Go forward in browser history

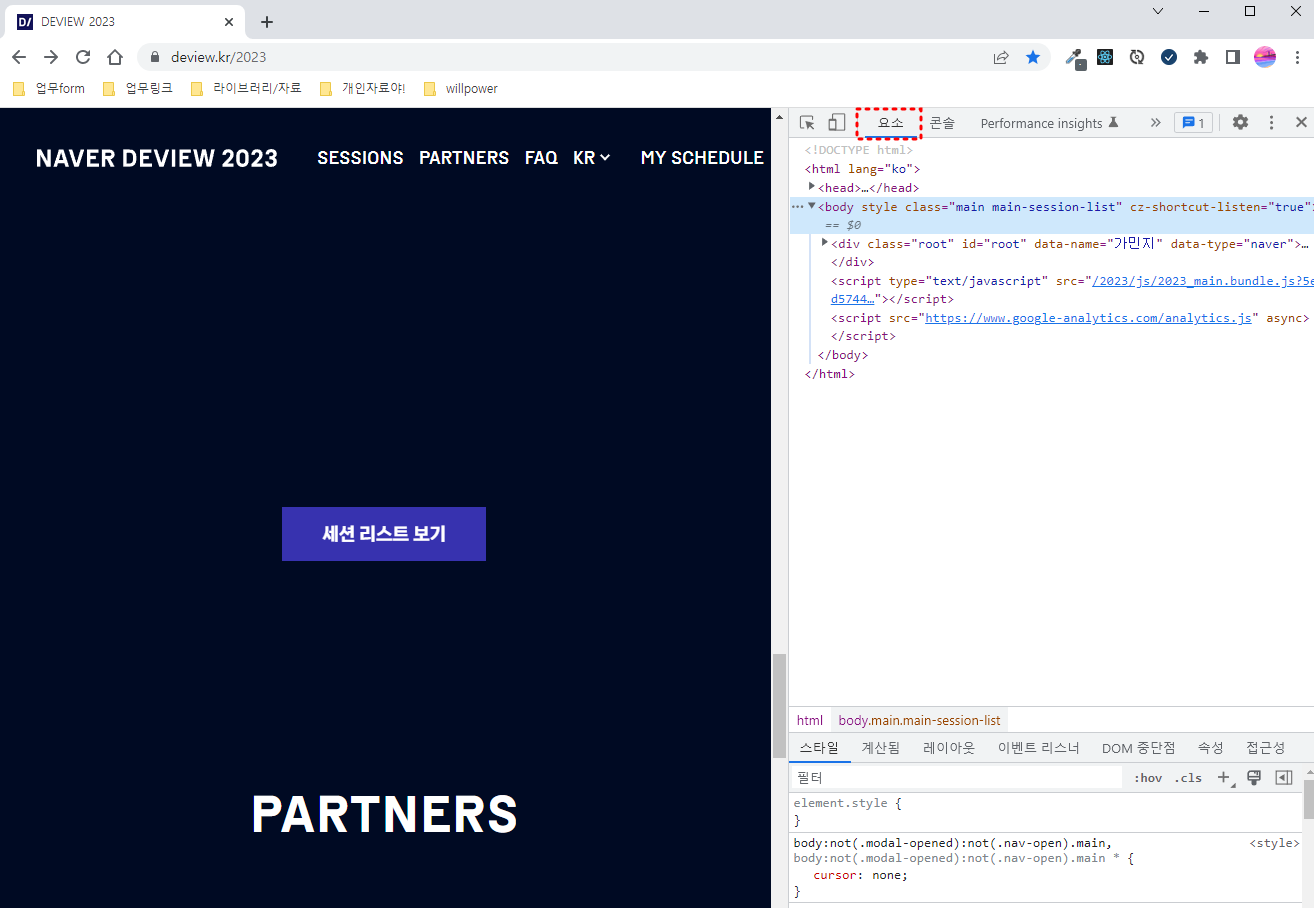pyautogui.click(x=51, y=57)
